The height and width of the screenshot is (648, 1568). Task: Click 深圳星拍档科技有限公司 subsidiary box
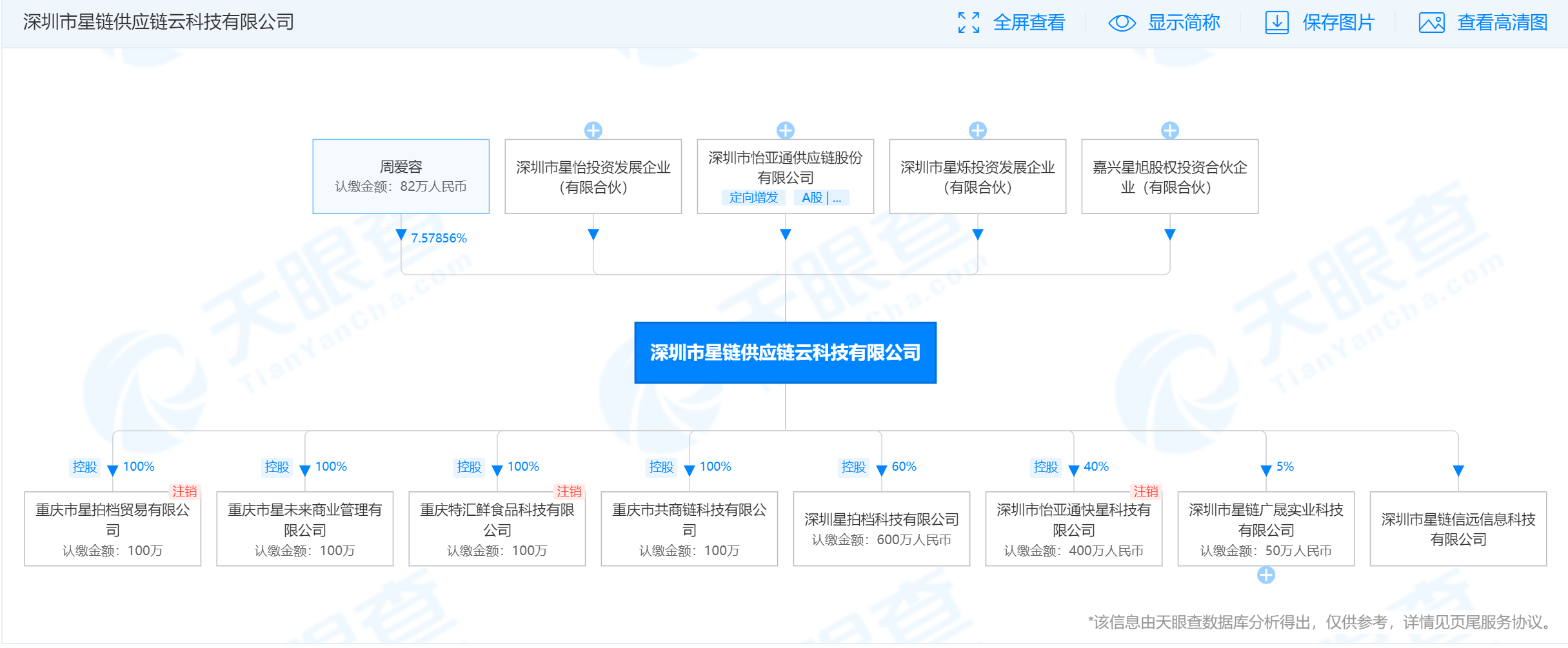click(x=881, y=529)
